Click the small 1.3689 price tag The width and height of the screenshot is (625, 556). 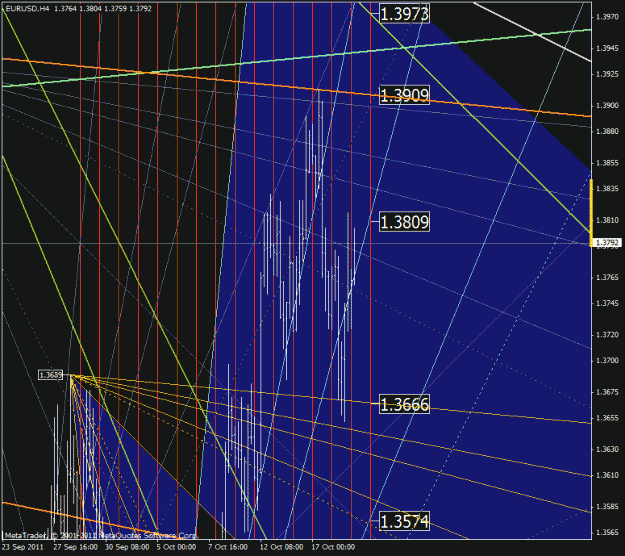pos(51,375)
